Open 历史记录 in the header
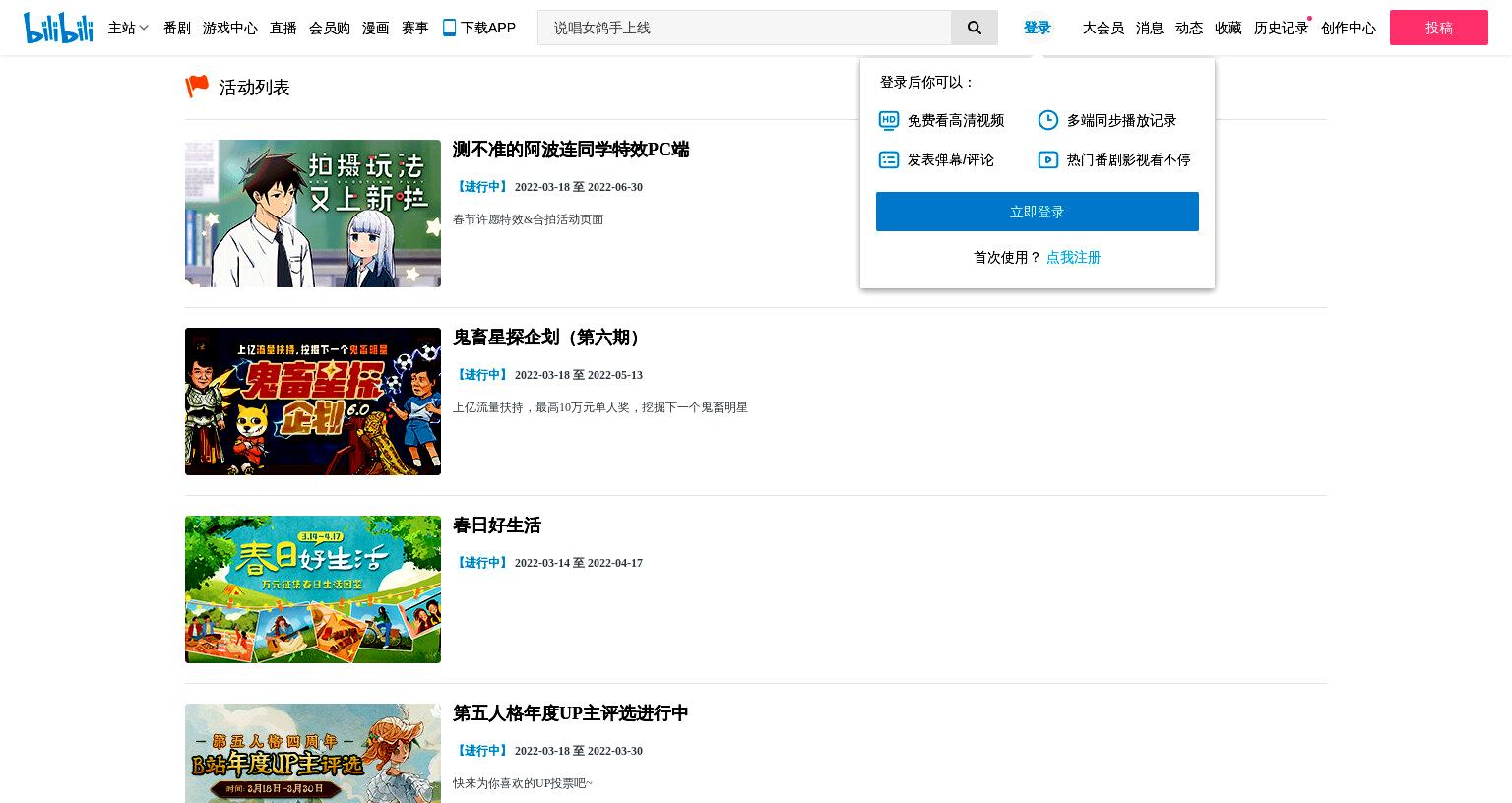Viewport: 1512px width, 803px height. [x=1282, y=28]
